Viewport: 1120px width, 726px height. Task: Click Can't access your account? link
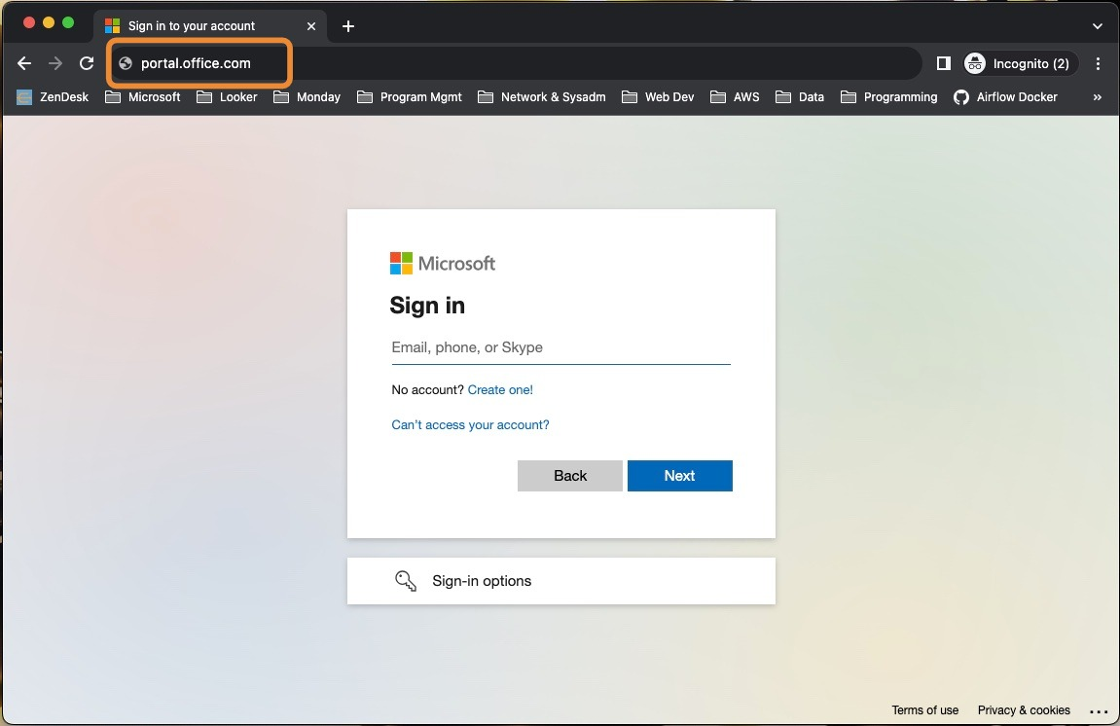(x=470, y=425)
